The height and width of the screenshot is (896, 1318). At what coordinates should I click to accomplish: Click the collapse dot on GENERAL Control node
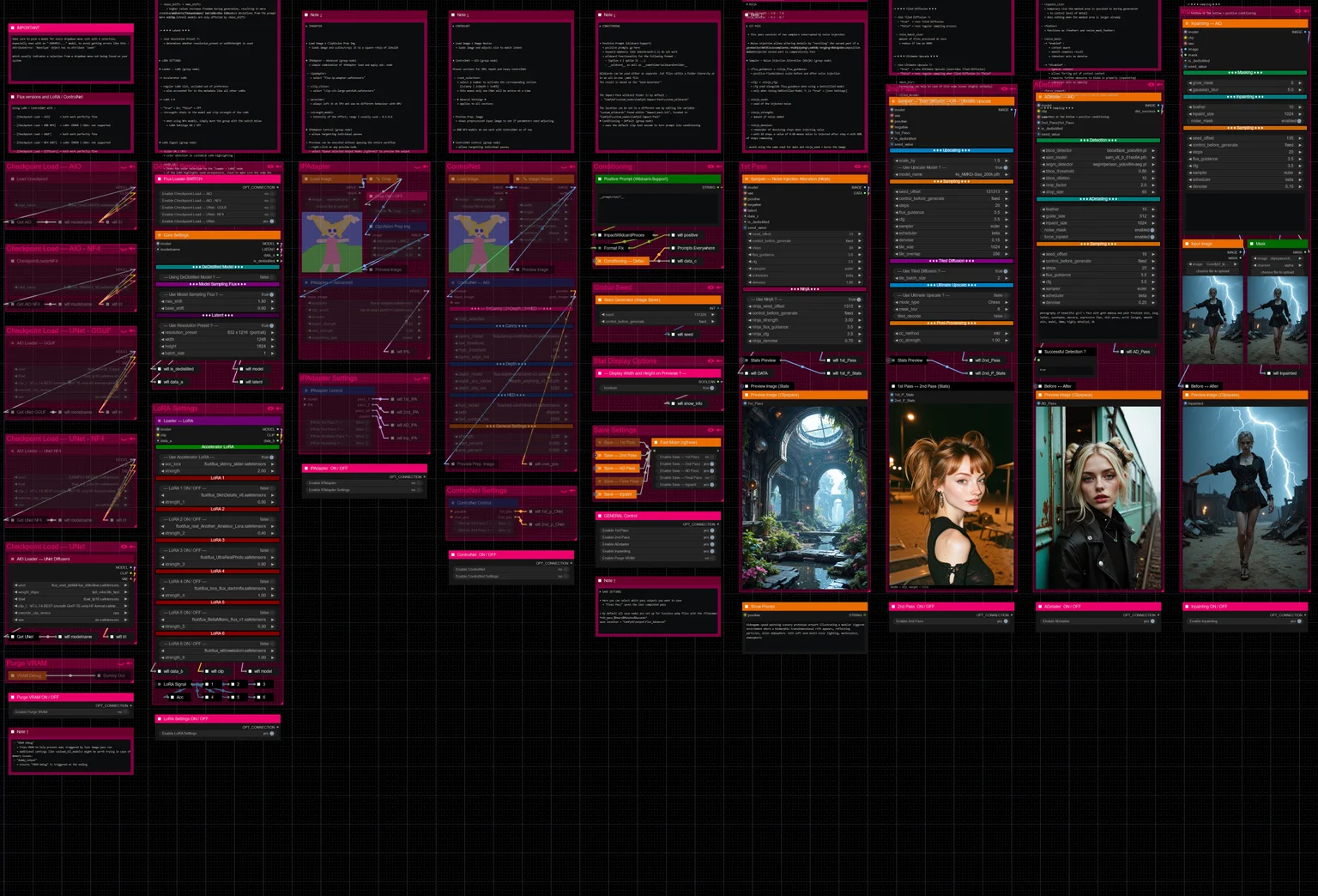click(599, 516)
